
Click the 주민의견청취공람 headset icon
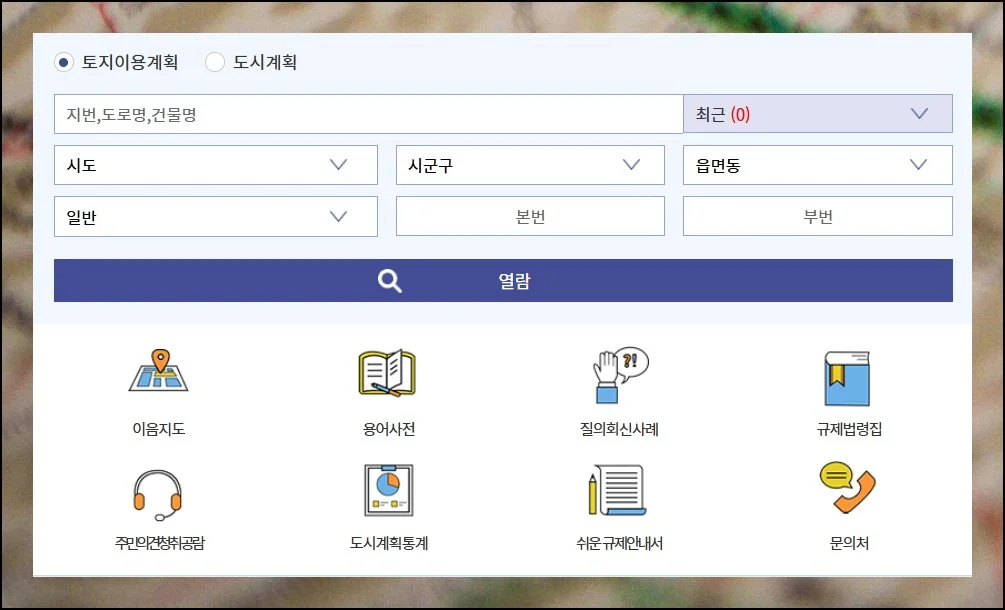pos(158,492)
